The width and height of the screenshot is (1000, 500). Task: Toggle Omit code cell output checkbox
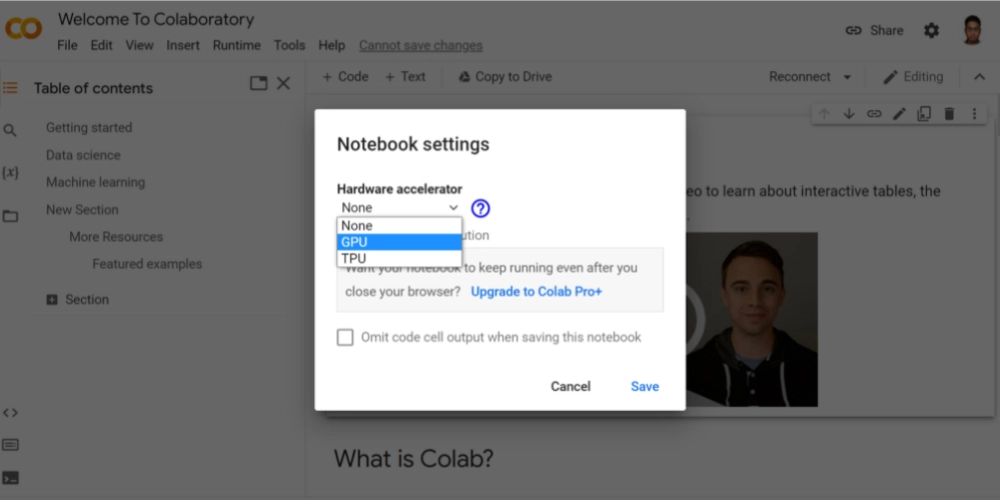345,338
